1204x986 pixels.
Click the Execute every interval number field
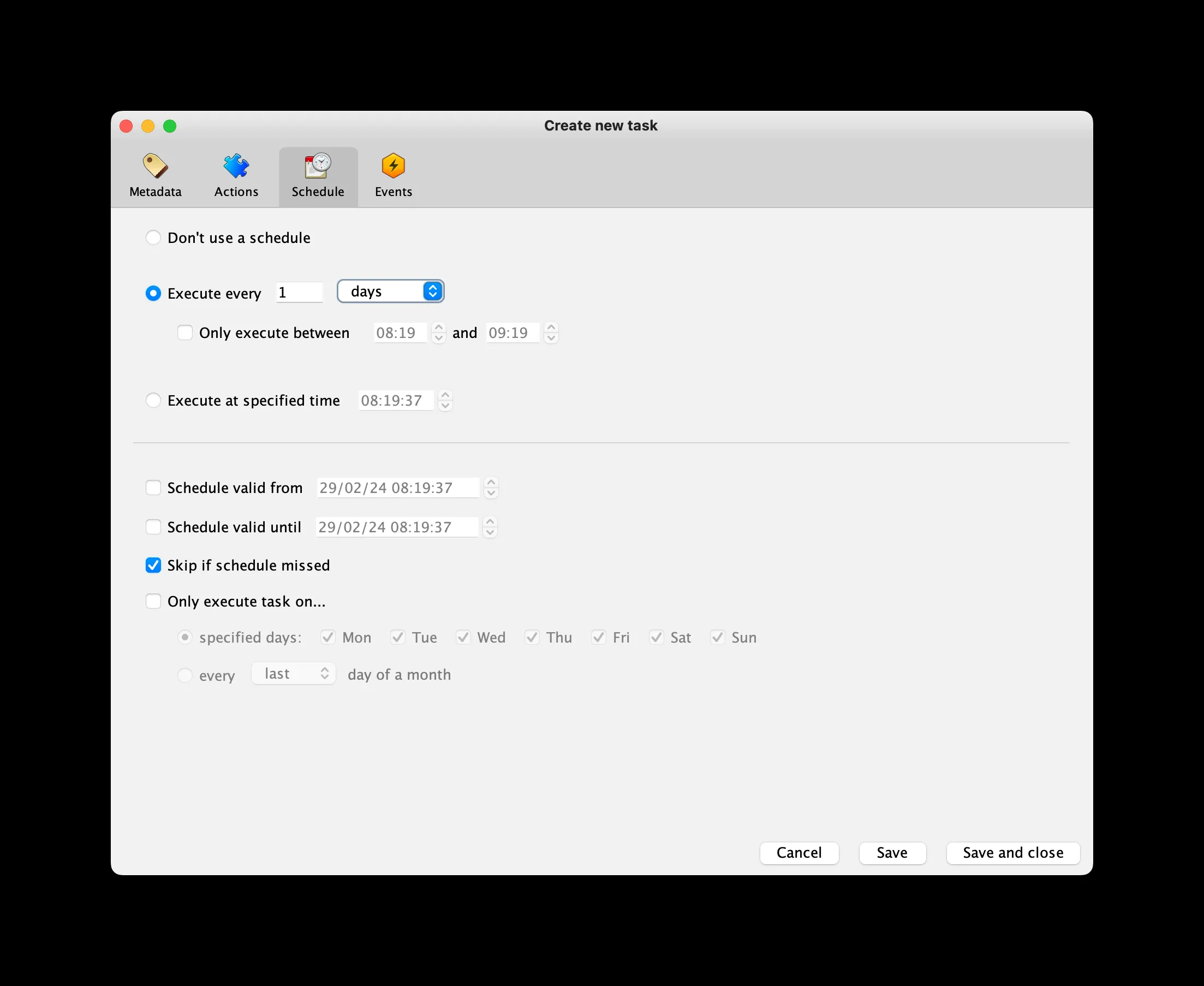(x=299, y=293)
